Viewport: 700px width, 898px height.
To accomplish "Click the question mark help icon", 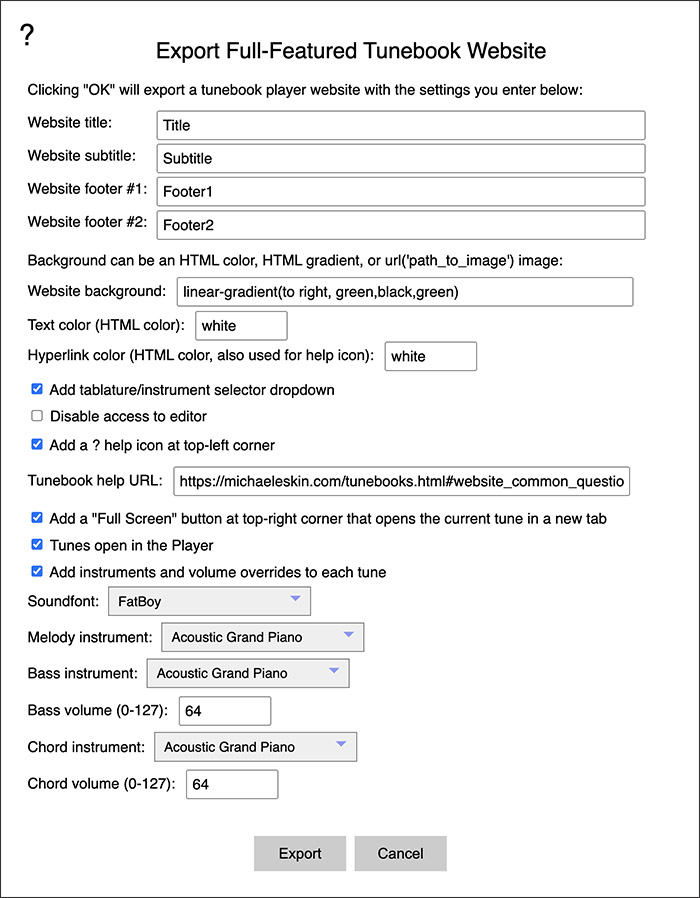I will click(26, 36).
